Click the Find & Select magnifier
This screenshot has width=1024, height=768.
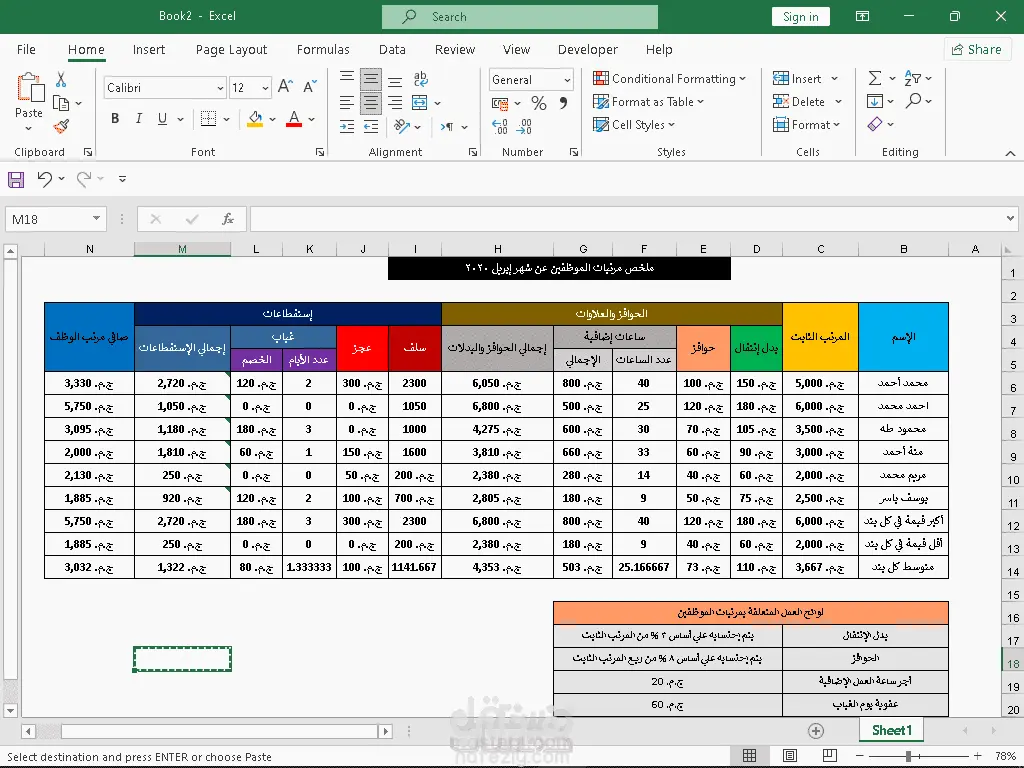click(x=914, y=101)
